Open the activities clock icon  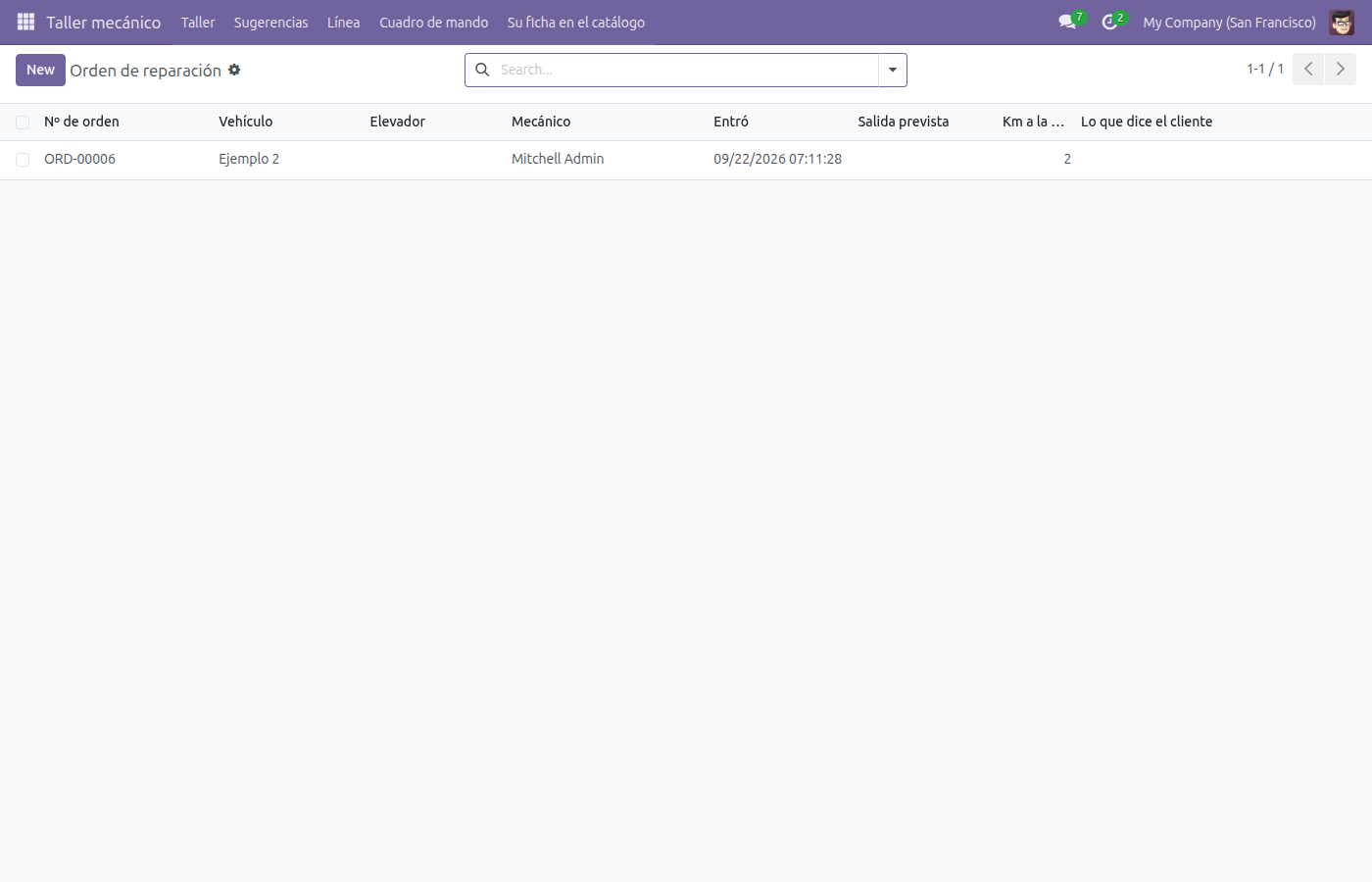click(1110, 22)
